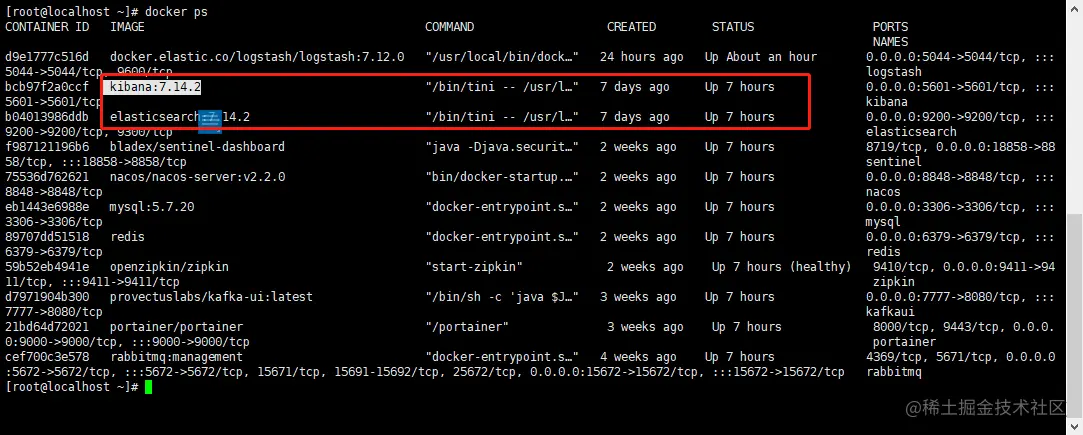Click the redis image name

point(128,237)
